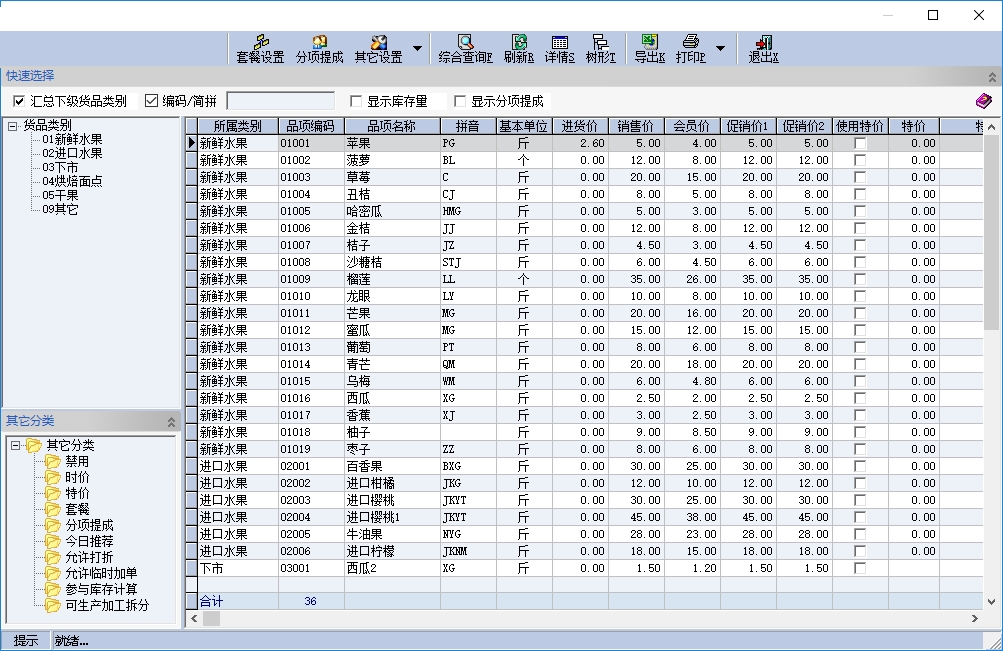
Task: Enable 显示库存量 checkbox
Action: [356, 101]
